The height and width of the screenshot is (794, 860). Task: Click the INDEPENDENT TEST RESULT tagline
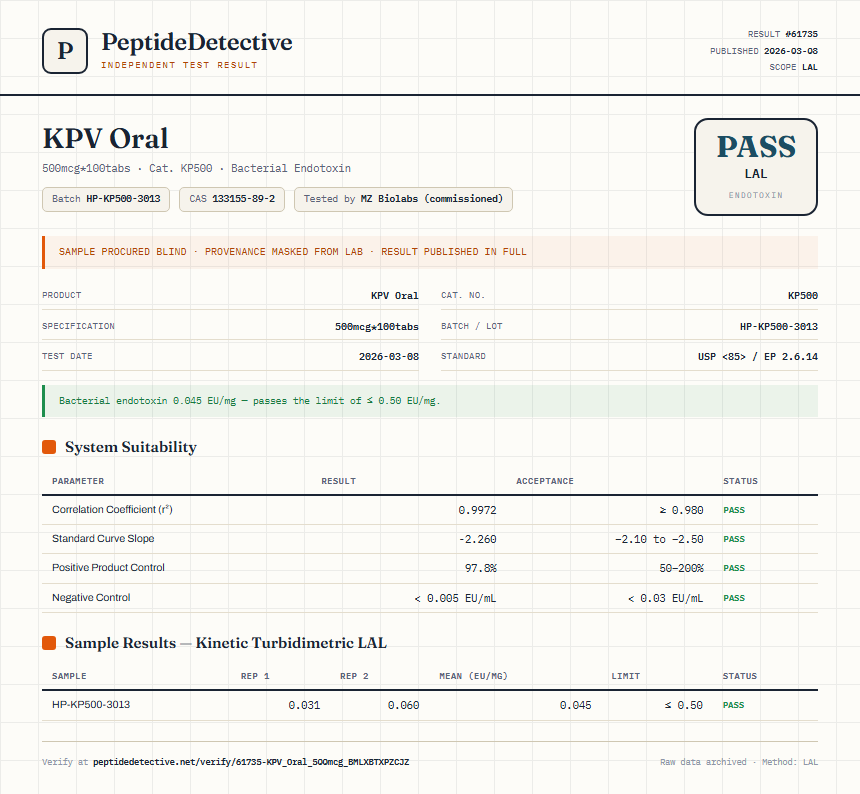[179, 65]
